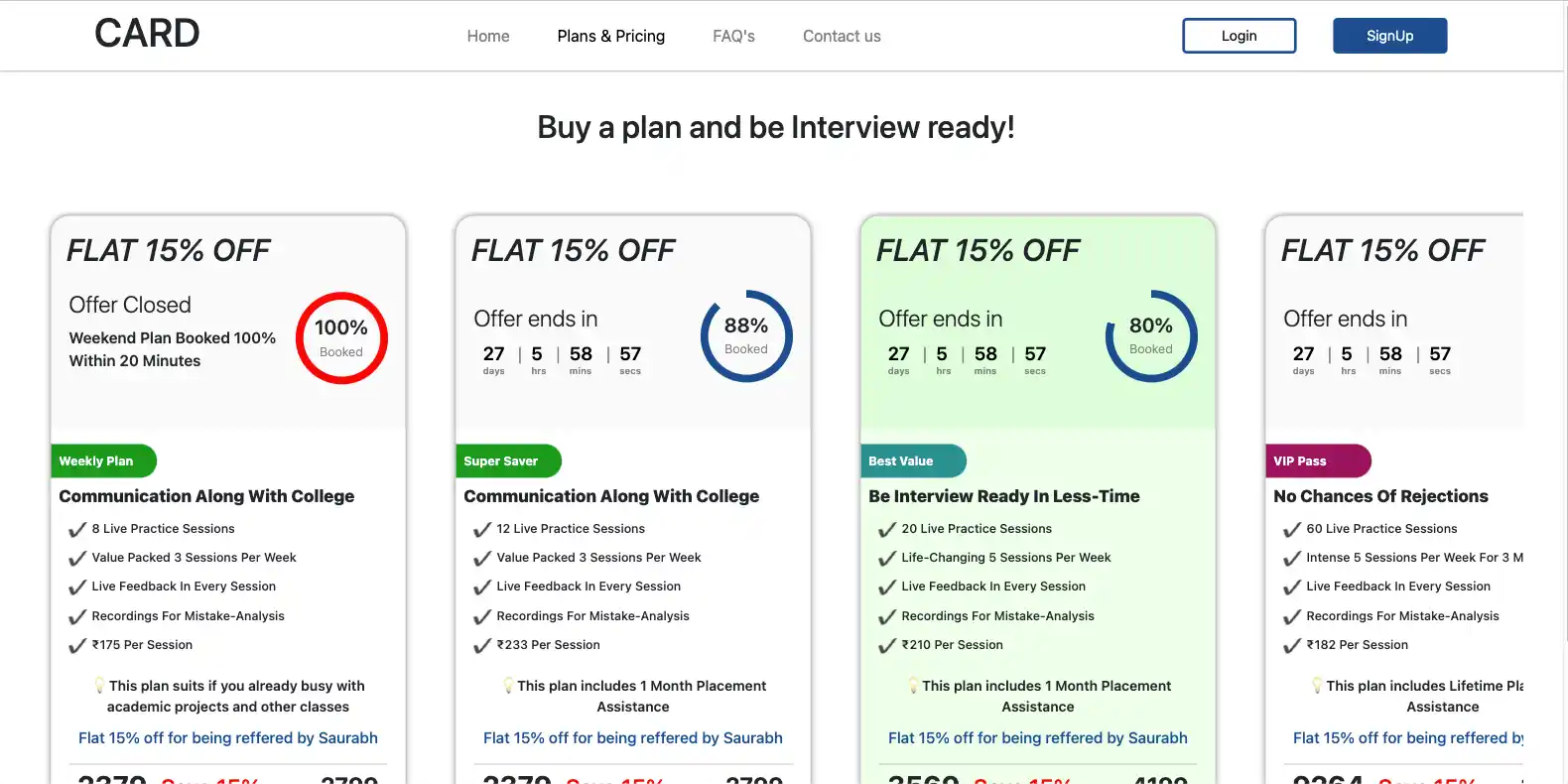Open the FAQ's page
This screenshot has width=1568, height=784.
[x=733, y=36]
